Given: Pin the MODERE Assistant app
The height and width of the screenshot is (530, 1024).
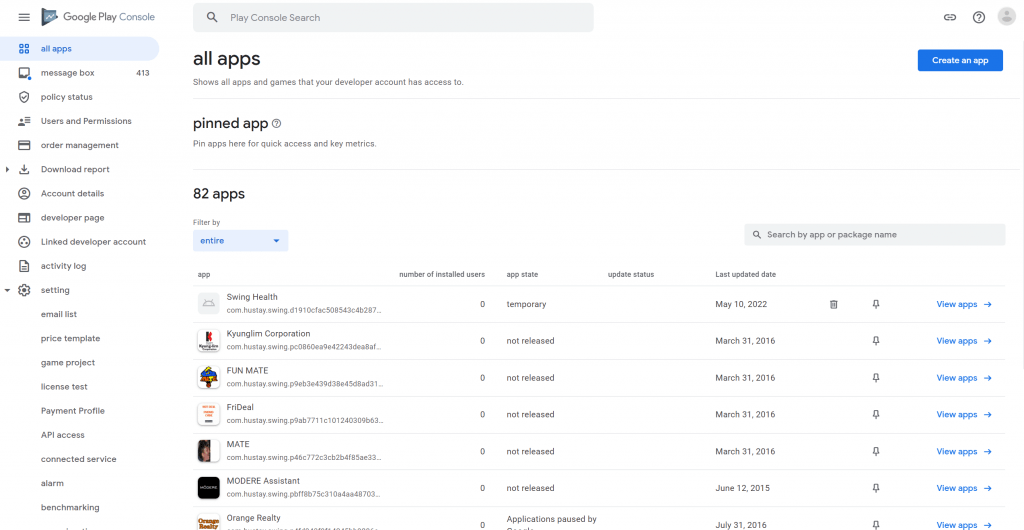Looking at the screenshot, I should [876, 488].
